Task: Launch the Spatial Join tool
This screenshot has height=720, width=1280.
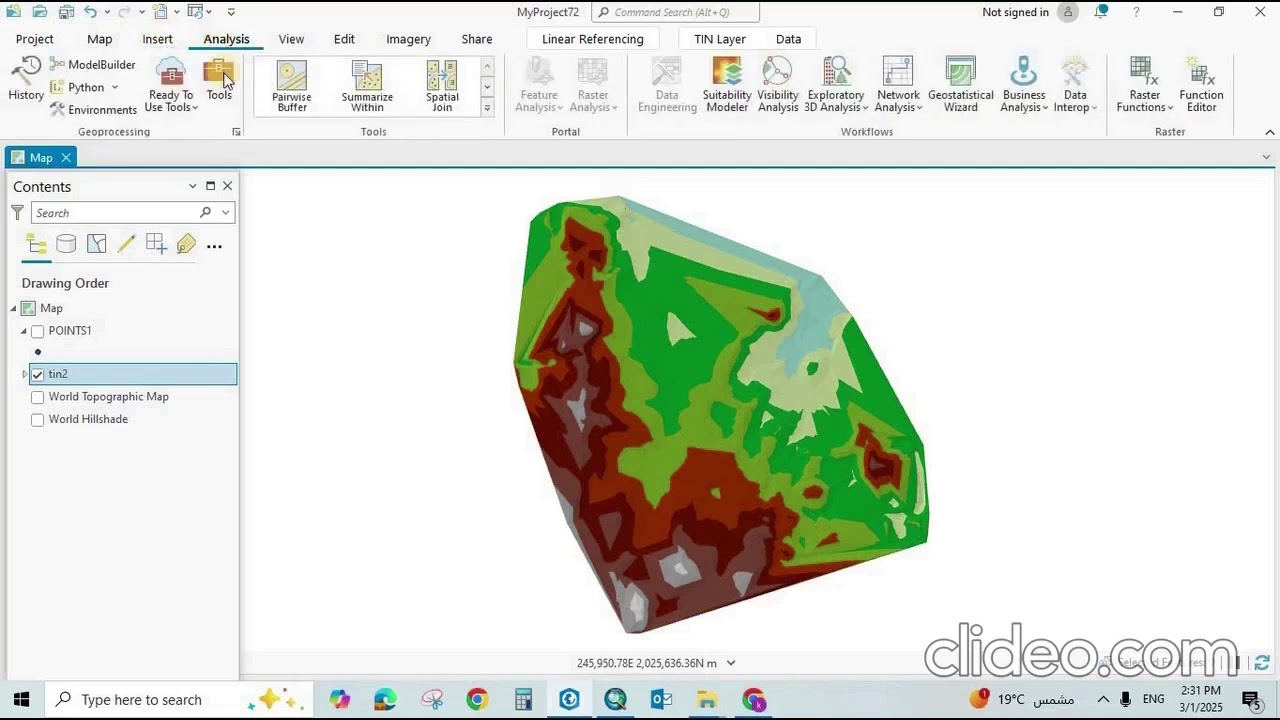Action: [442, 86]
